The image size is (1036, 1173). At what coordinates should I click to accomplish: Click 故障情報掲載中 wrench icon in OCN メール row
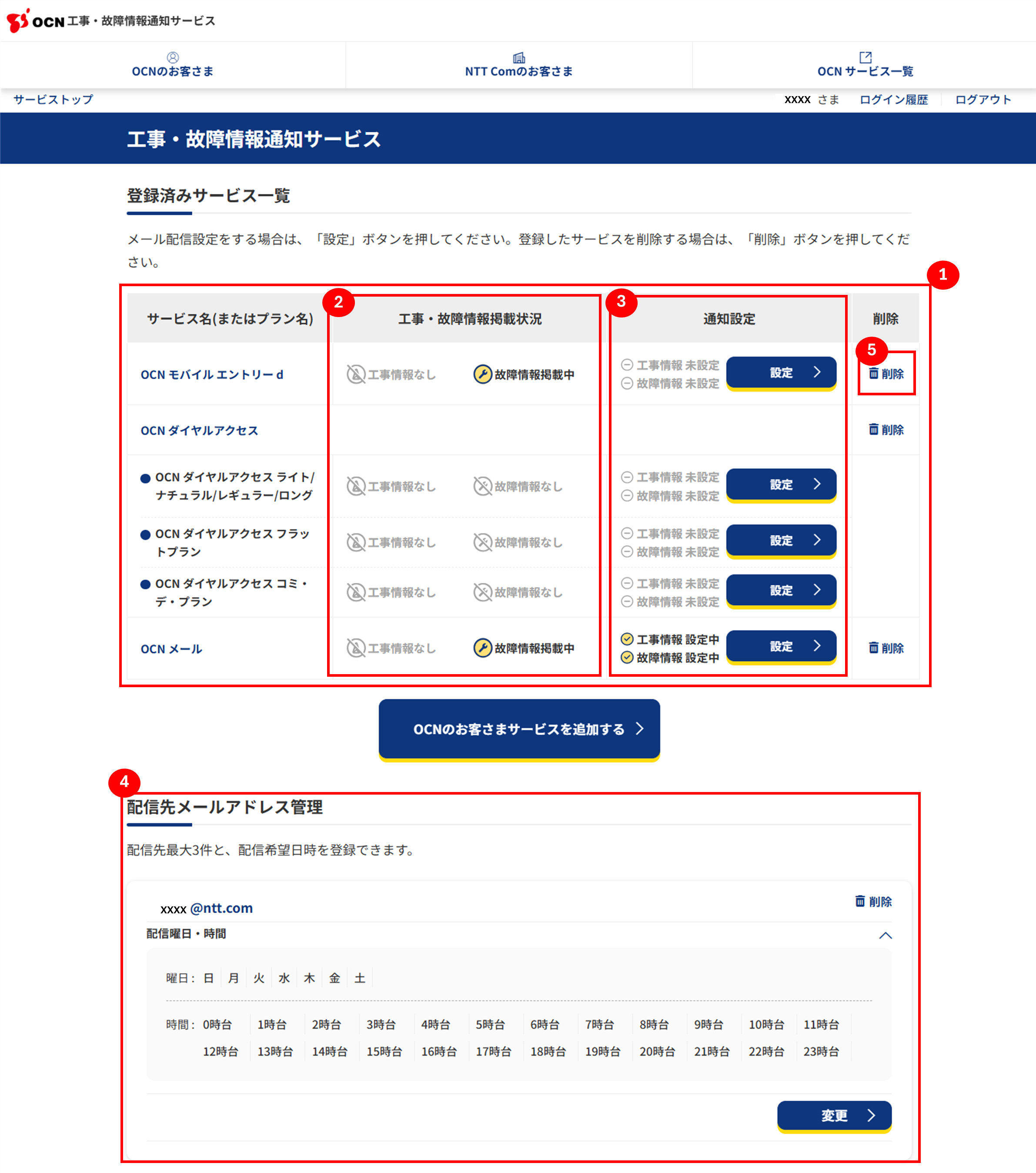(x=483, y=648)
